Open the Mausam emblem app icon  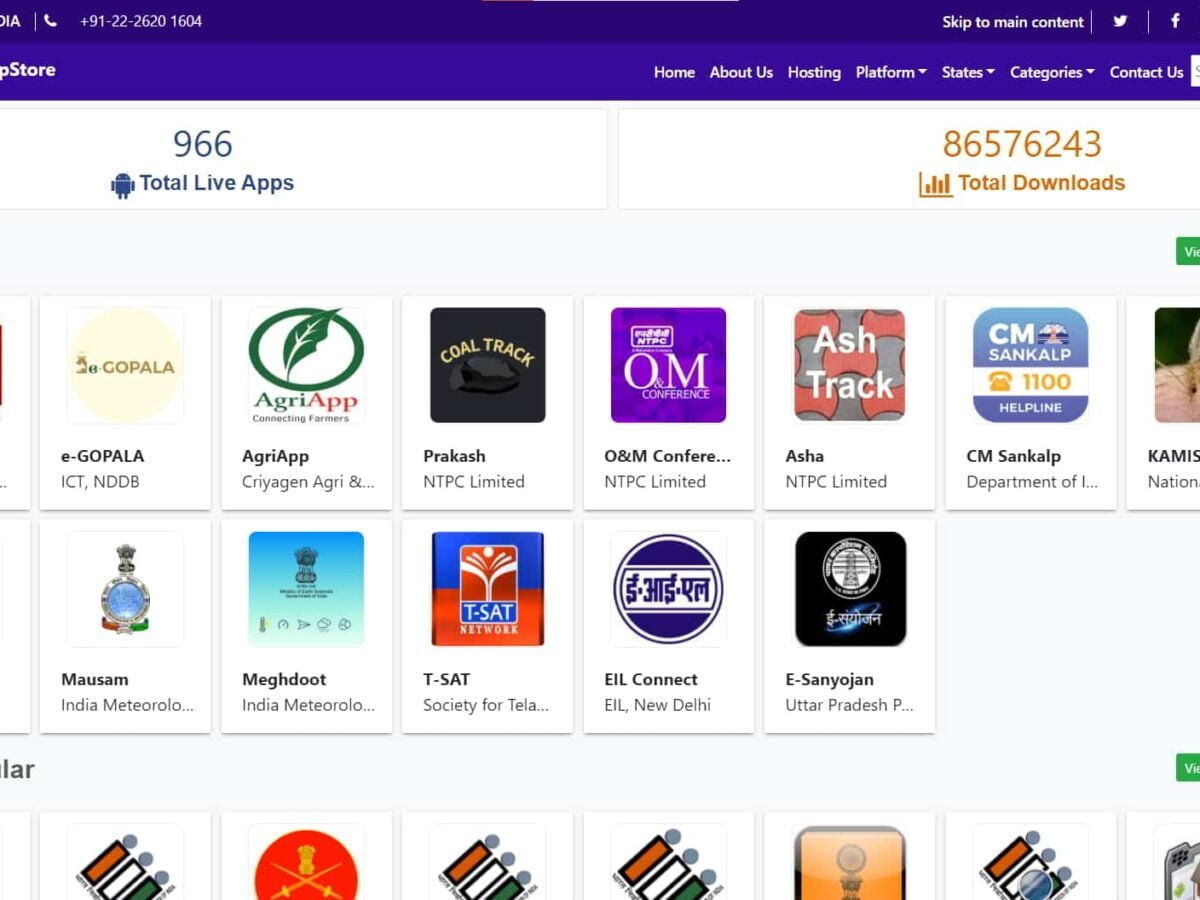click(125, 589)
